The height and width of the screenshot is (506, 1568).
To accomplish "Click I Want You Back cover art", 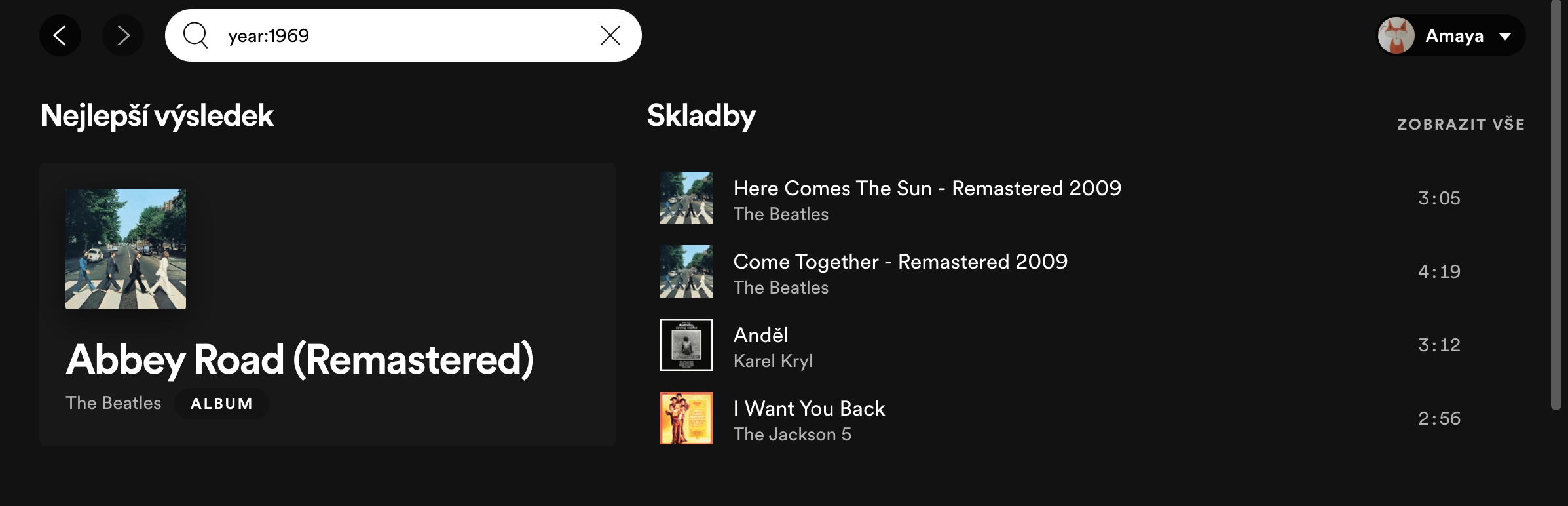I will (x=686, y=418).
